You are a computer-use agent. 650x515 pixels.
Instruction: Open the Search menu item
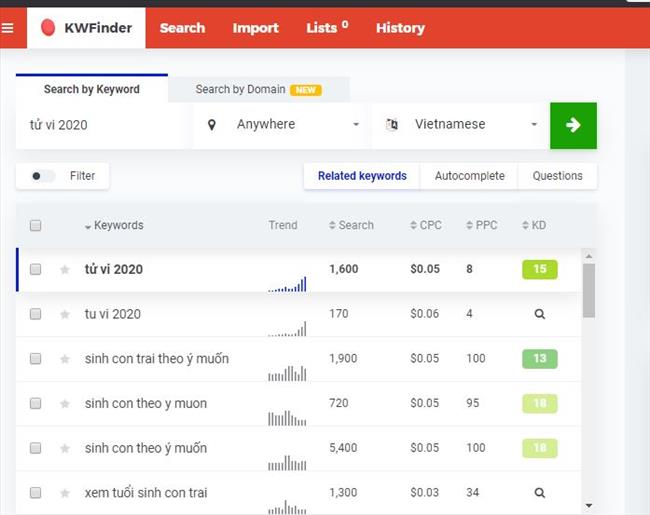click(x=182, y=28)
